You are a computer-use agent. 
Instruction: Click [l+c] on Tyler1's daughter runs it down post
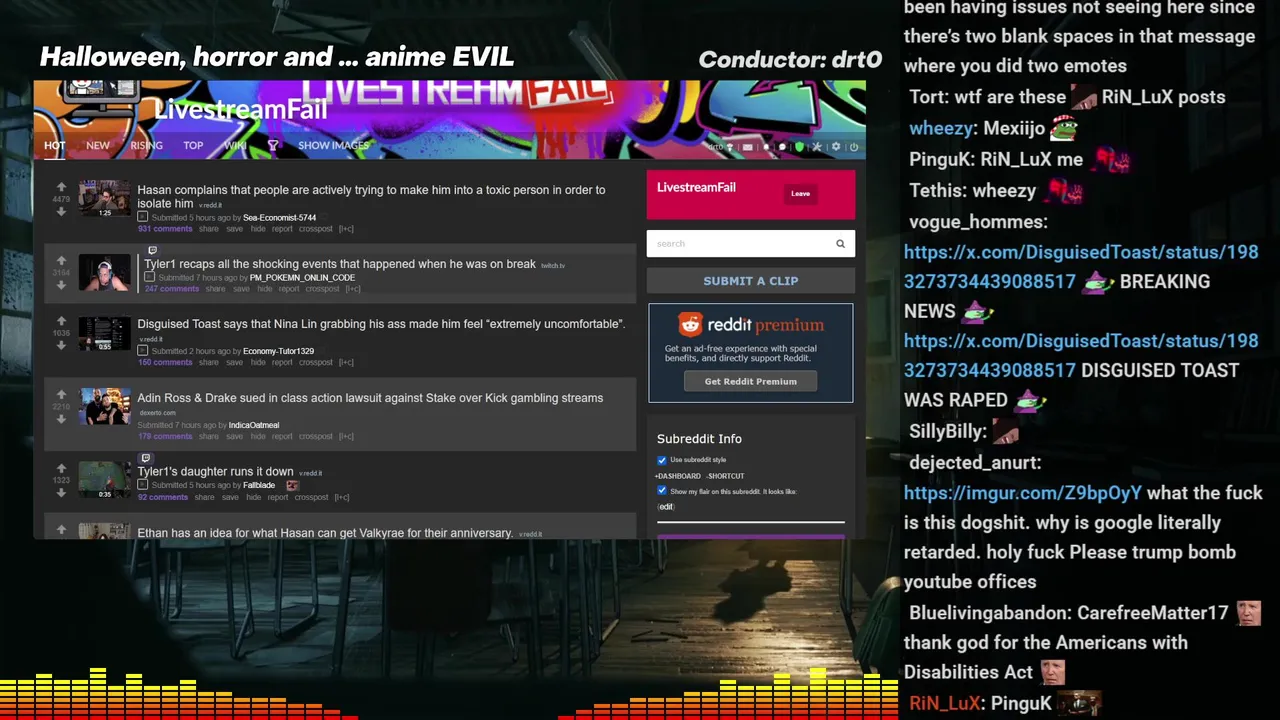point(342,497)
